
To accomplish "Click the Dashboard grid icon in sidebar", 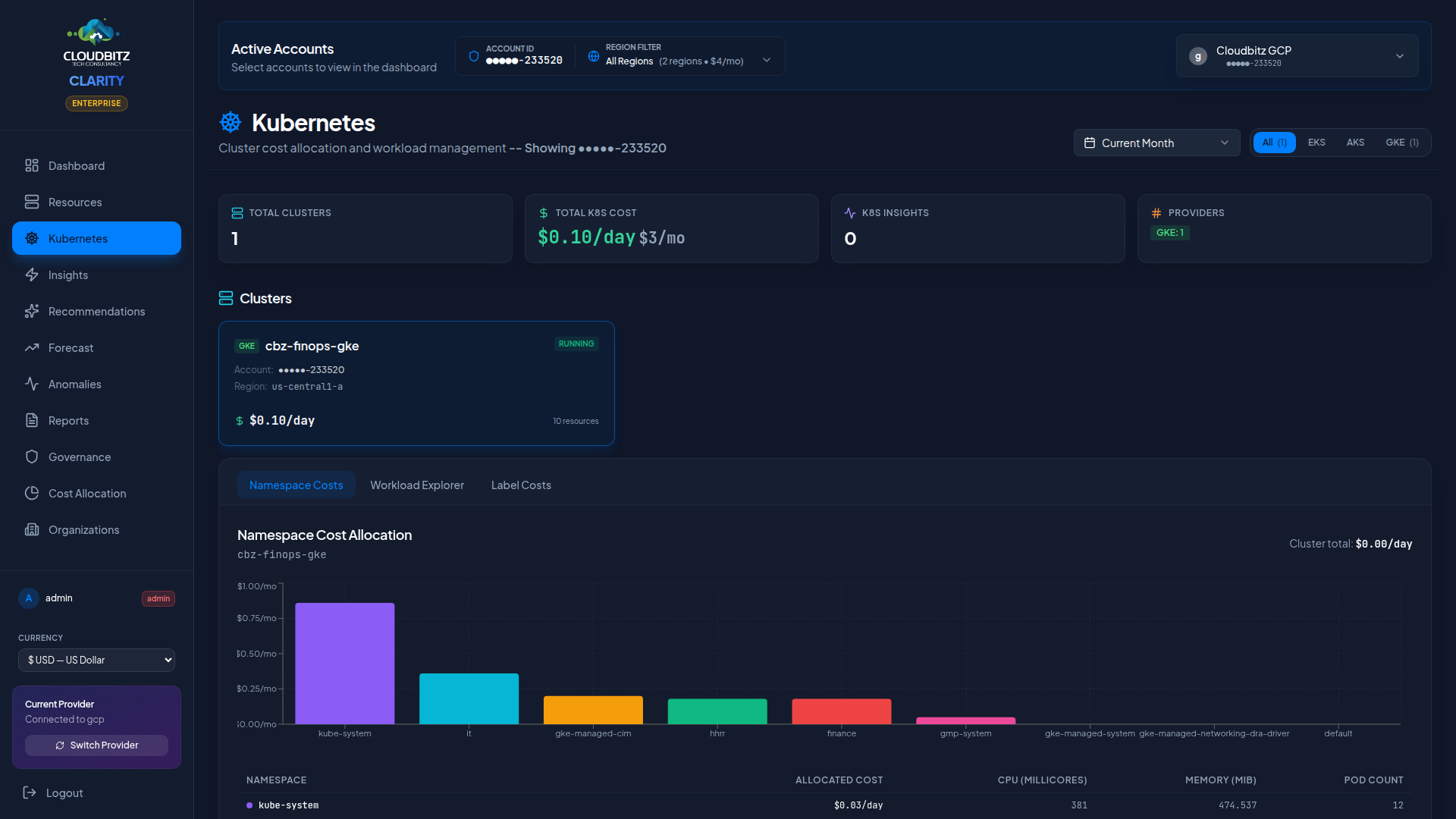I will point(32,165).
